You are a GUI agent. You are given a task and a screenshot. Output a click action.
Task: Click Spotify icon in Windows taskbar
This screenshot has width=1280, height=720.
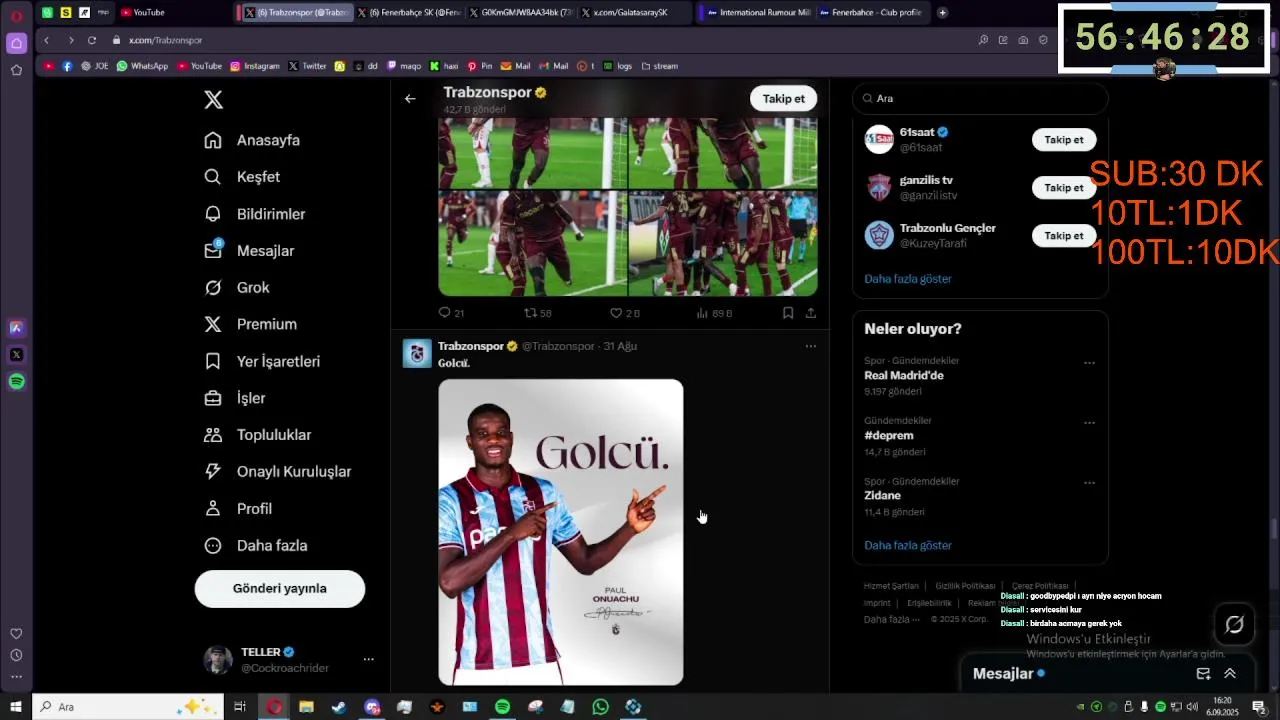tap(502, 707)
